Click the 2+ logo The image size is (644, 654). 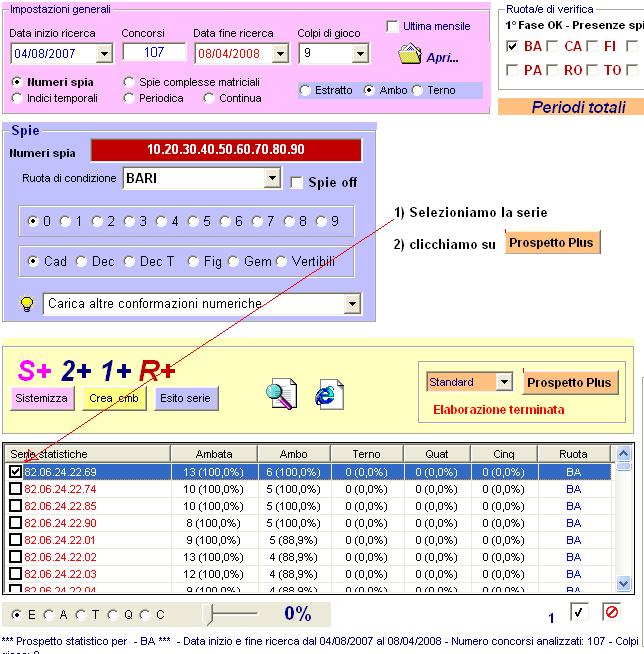pos(76,370)
